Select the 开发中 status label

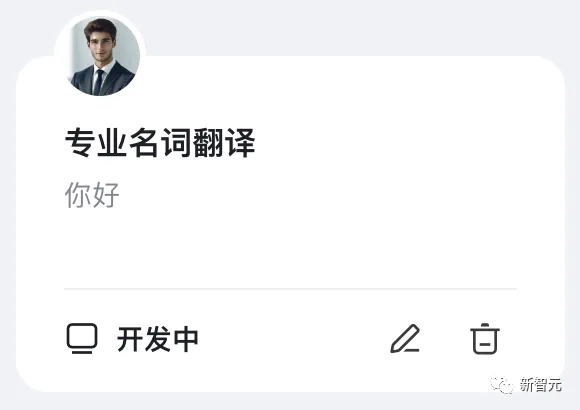pos(158,339)
